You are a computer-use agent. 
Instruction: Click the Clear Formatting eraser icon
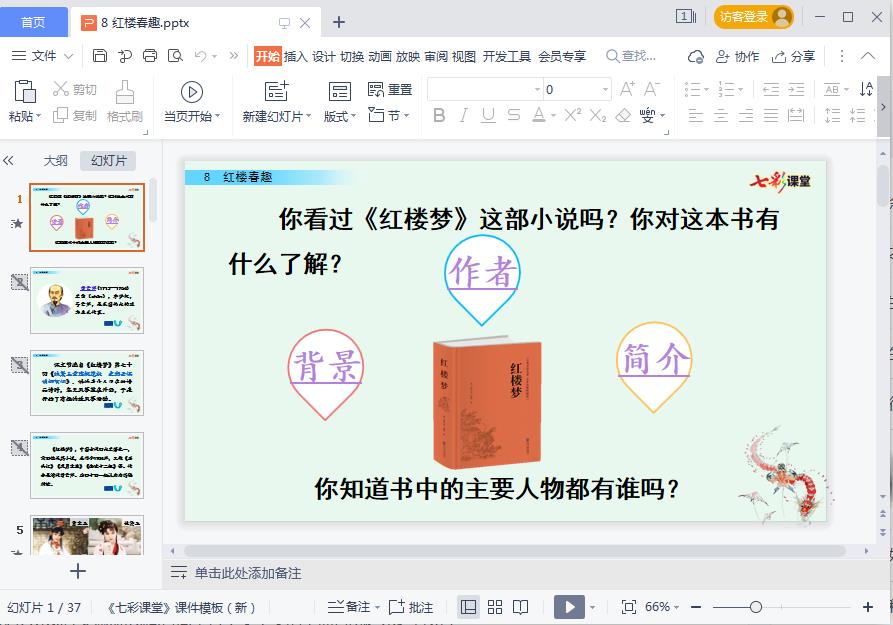(x=623, y=116)
